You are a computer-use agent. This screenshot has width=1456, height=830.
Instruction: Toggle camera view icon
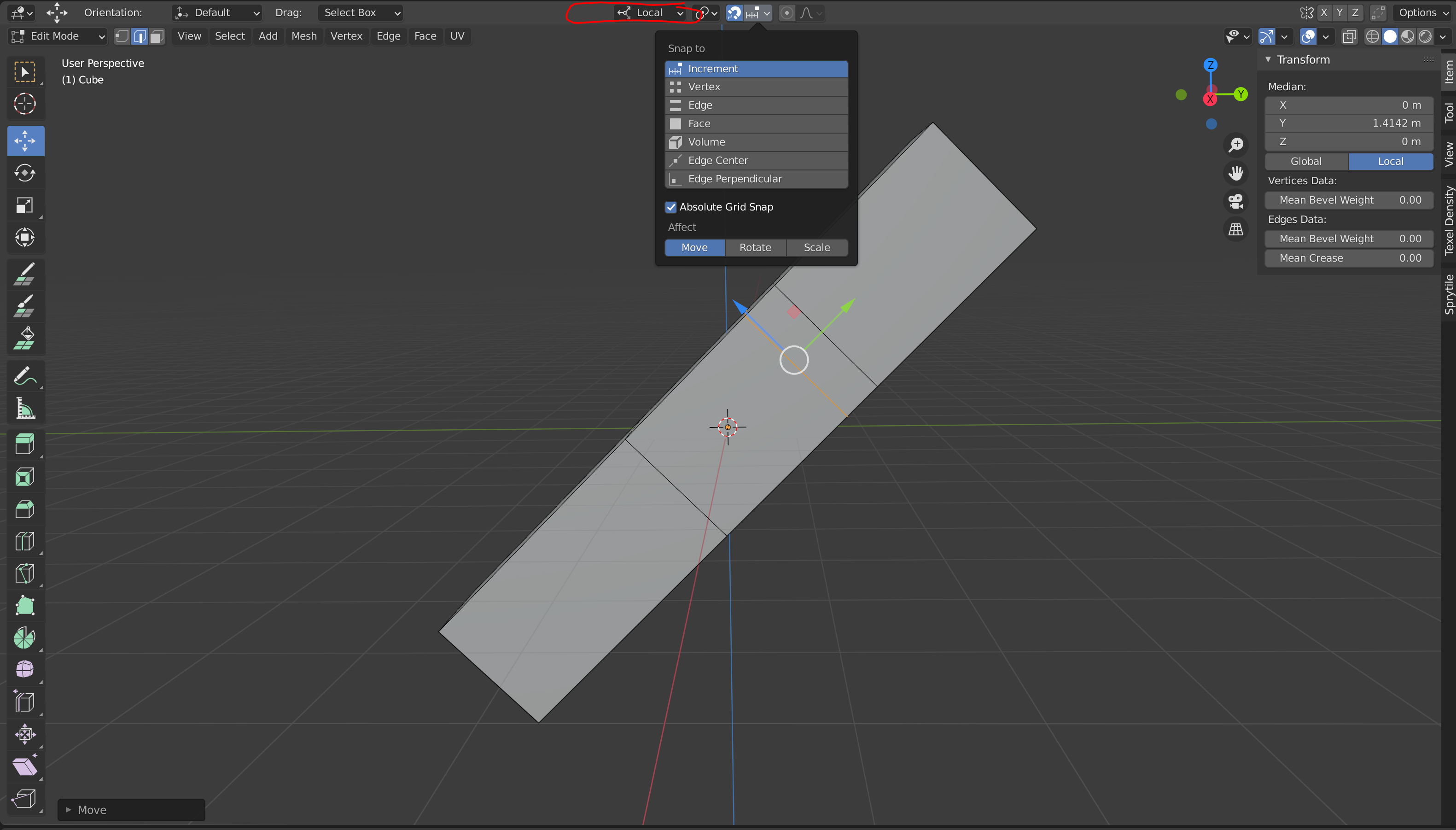click(x=1235, y=201)
